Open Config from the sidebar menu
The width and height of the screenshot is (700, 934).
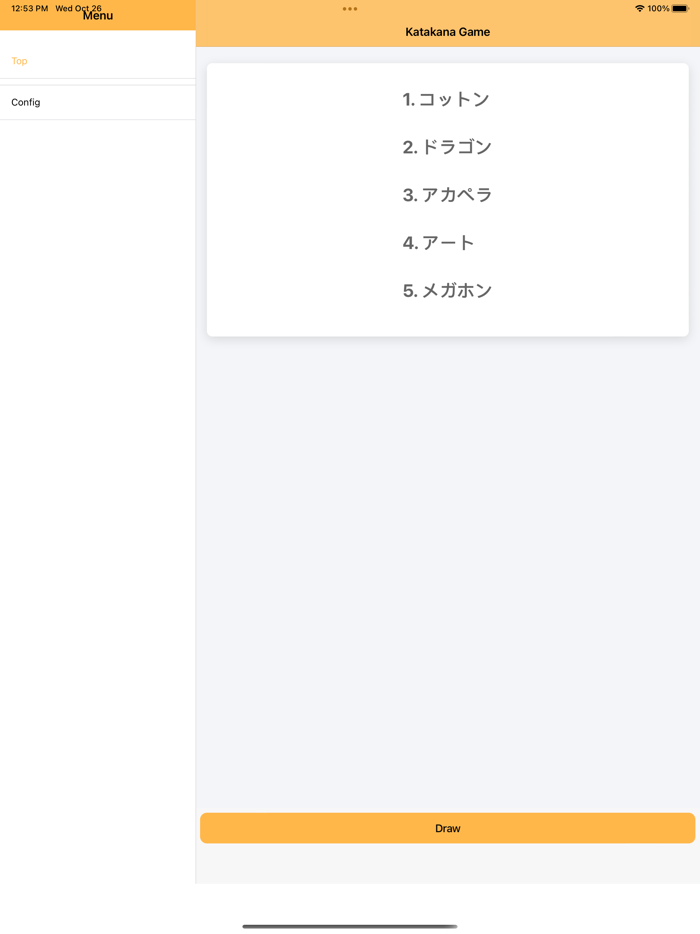pyautogui.click(x=25, y=101)
